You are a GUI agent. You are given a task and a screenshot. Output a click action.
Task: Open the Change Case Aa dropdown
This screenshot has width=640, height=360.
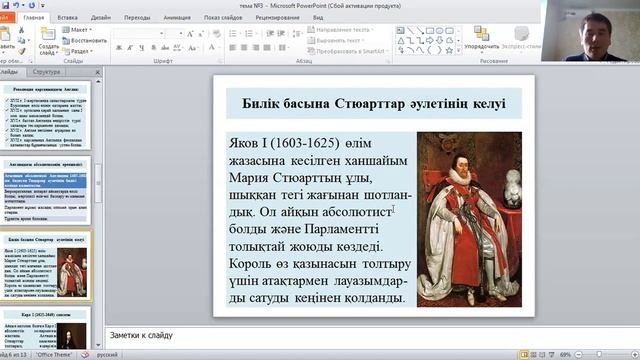192,48
